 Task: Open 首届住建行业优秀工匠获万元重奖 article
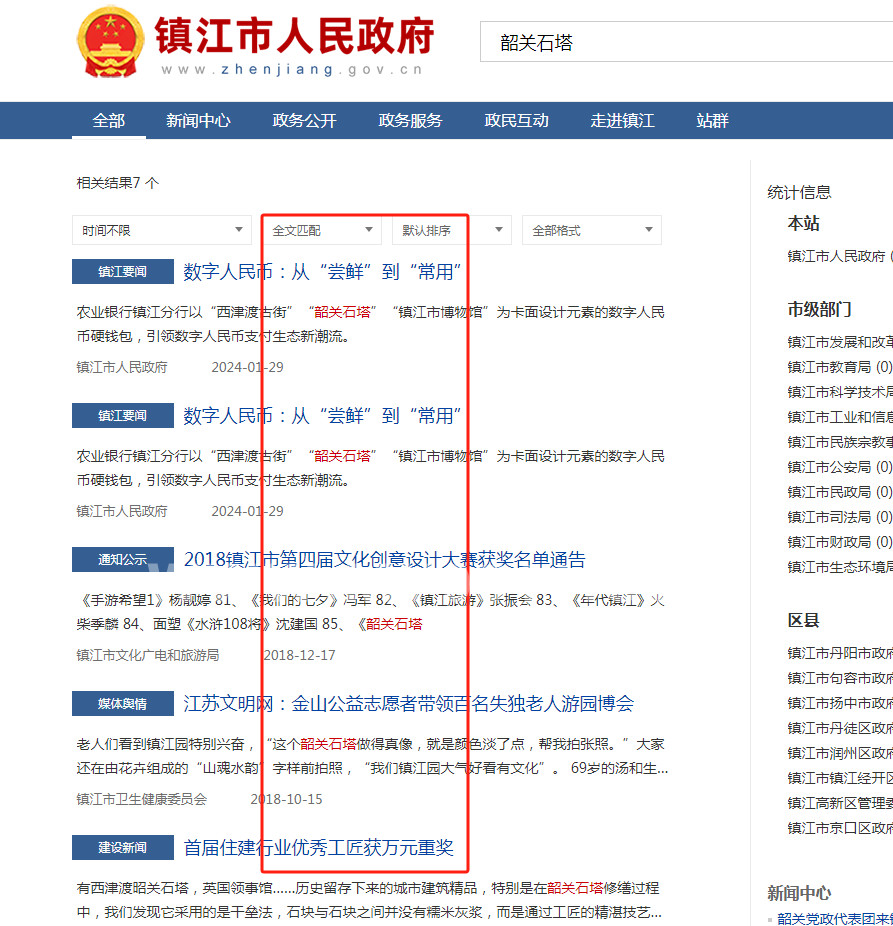pos(318,848)
